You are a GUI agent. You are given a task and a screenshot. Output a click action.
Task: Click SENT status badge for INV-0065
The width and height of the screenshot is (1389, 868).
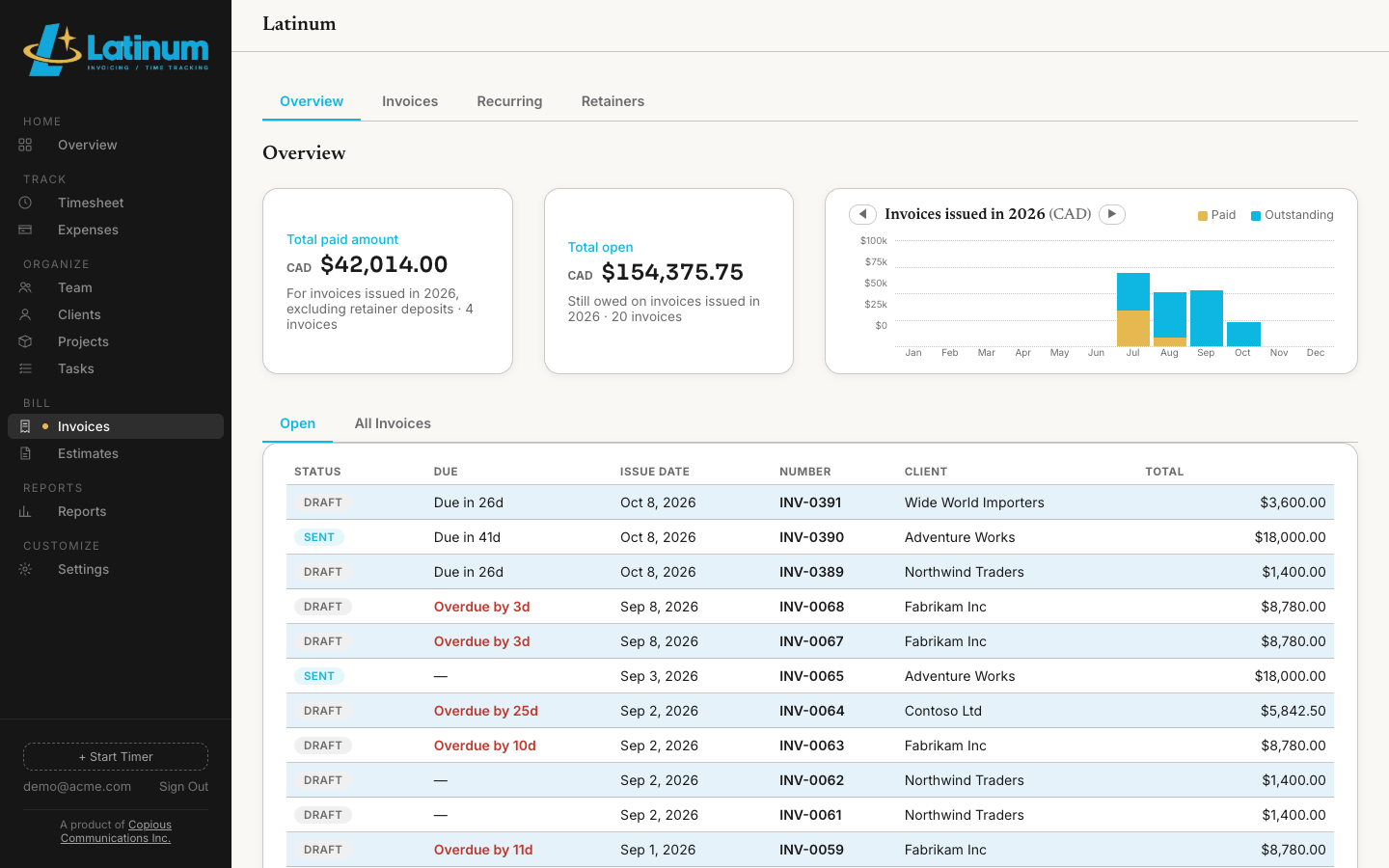[319, 676]
